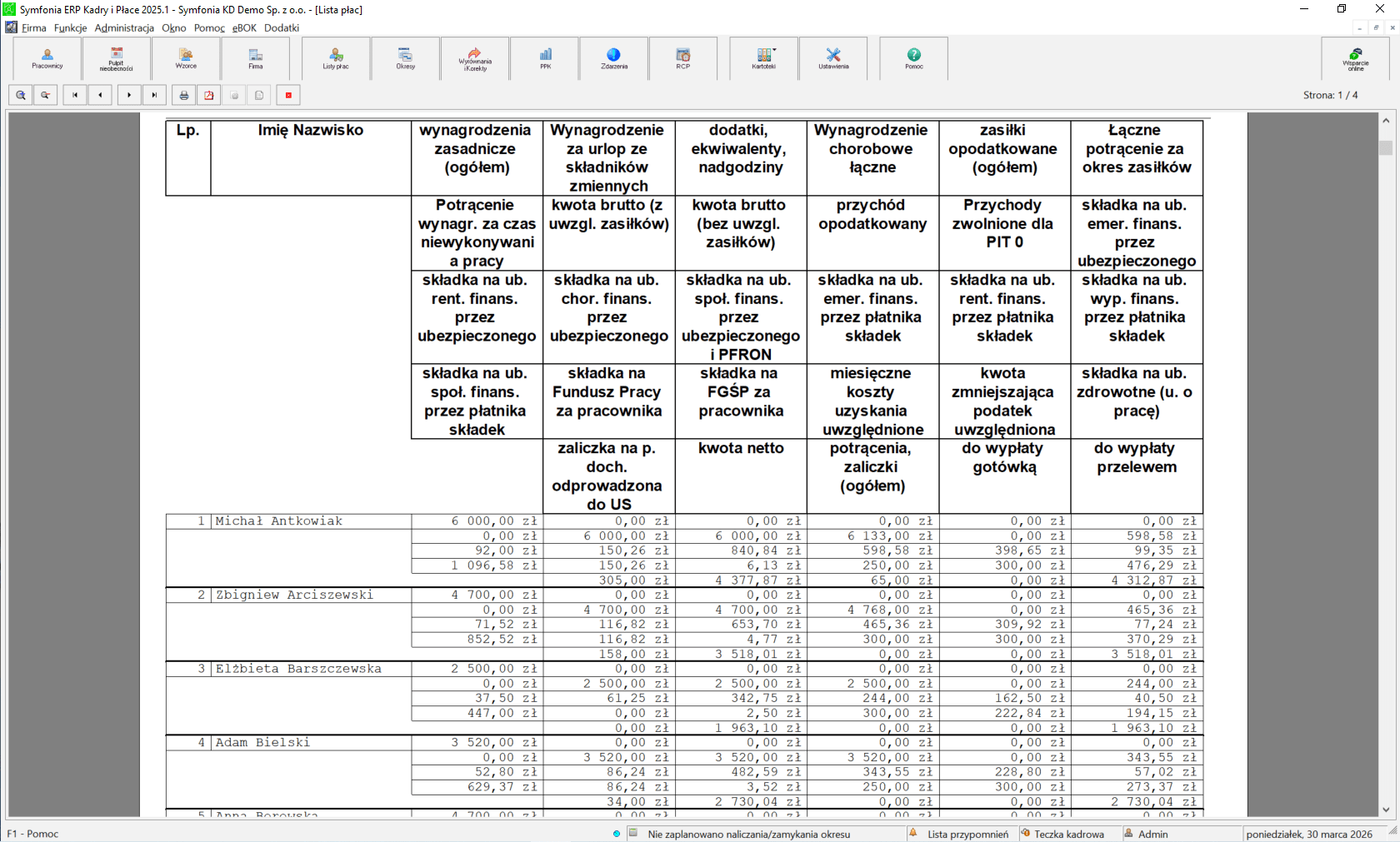
Task: Click the vertical scrollbar down arrow
Action: point(1386,809)
